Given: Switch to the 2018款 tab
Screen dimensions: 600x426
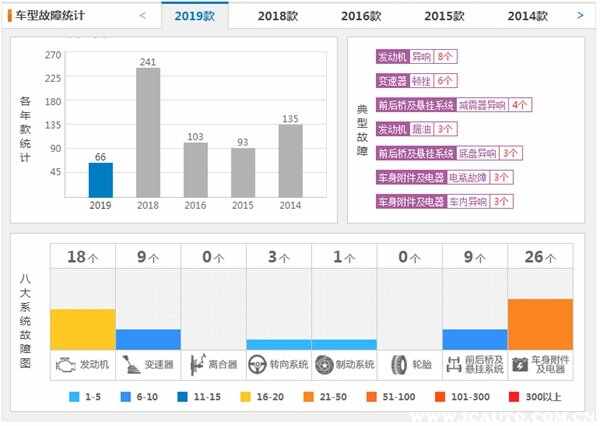Looking at the screenshot, I should click(278, 16).
